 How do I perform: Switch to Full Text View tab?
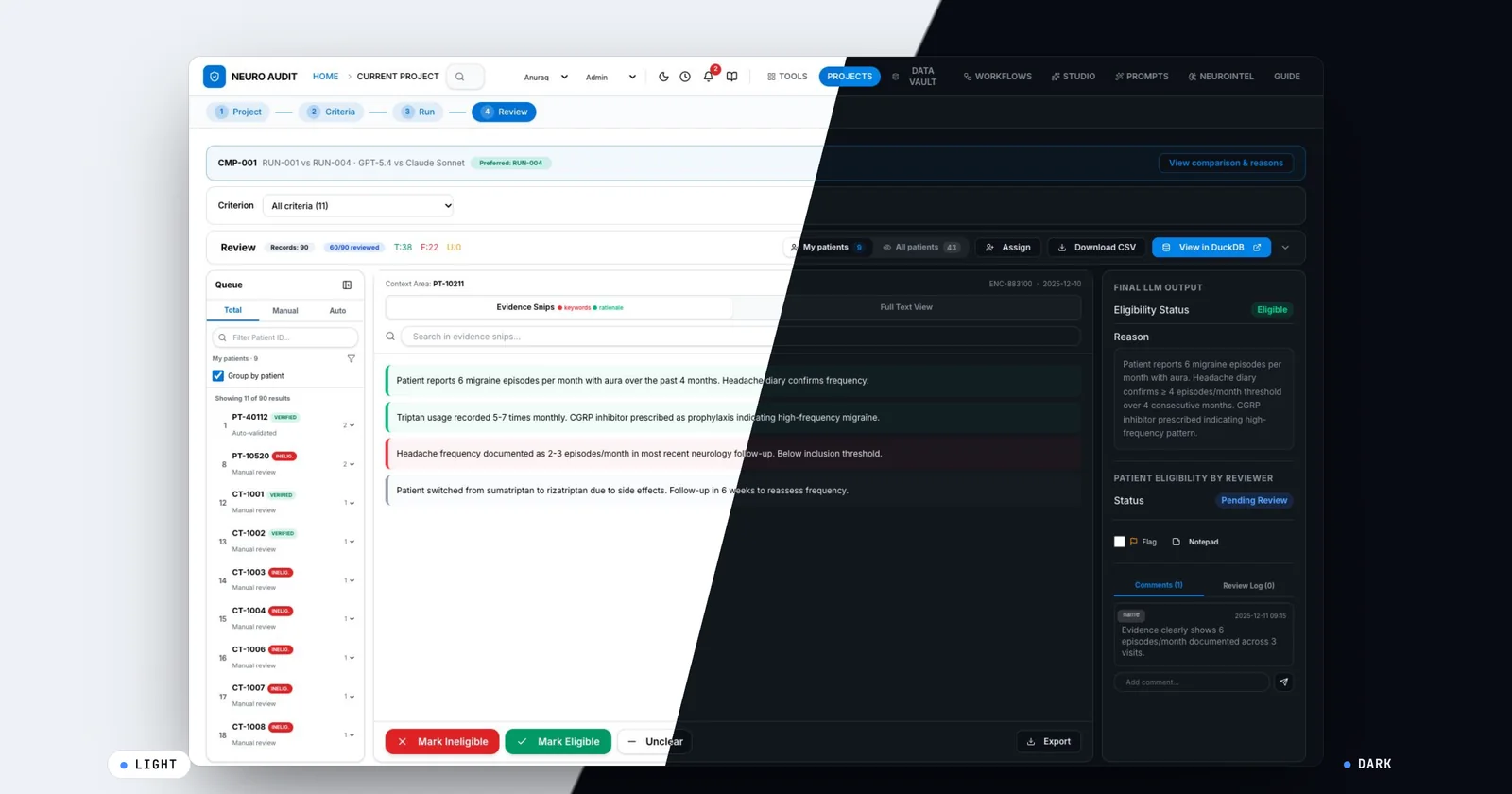(x=906, y=307)
